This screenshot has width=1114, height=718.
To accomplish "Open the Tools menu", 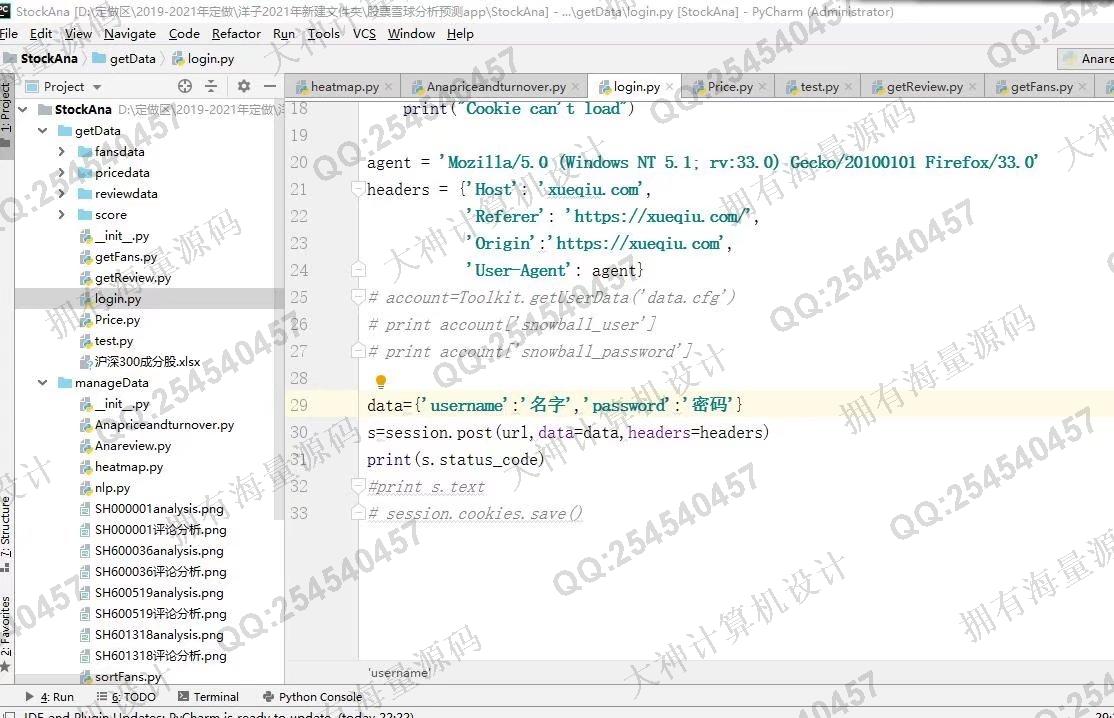I will pyautogui.click(x=323, y=33).
